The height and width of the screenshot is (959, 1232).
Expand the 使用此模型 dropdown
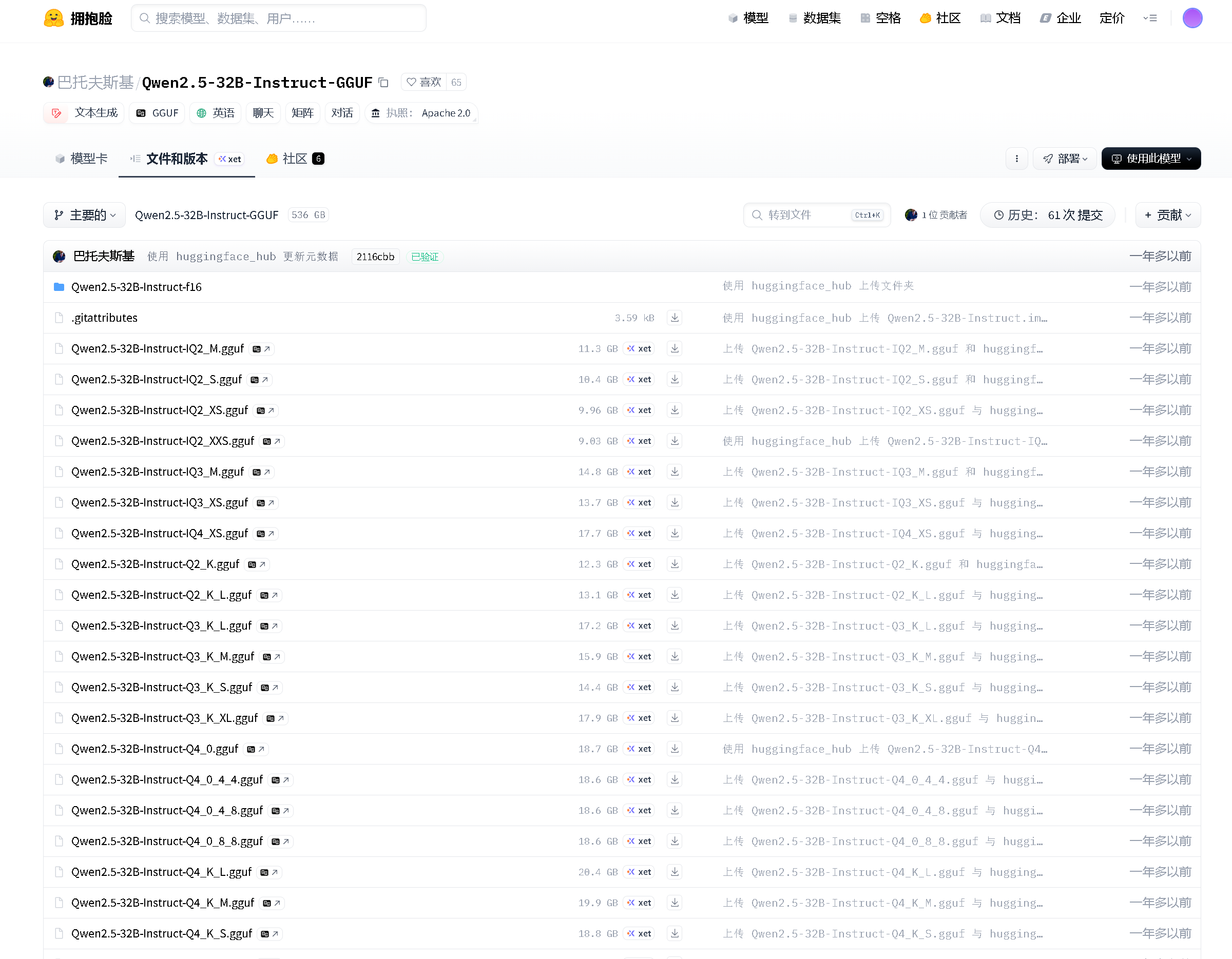[1151, 159]
